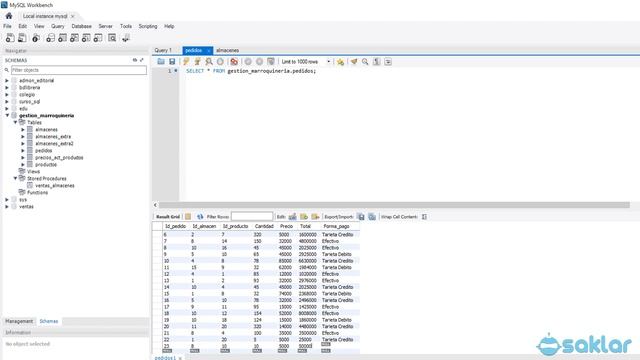Save current statement as snippet (star)
Screen dimensions: 640x360
(340, 62)
